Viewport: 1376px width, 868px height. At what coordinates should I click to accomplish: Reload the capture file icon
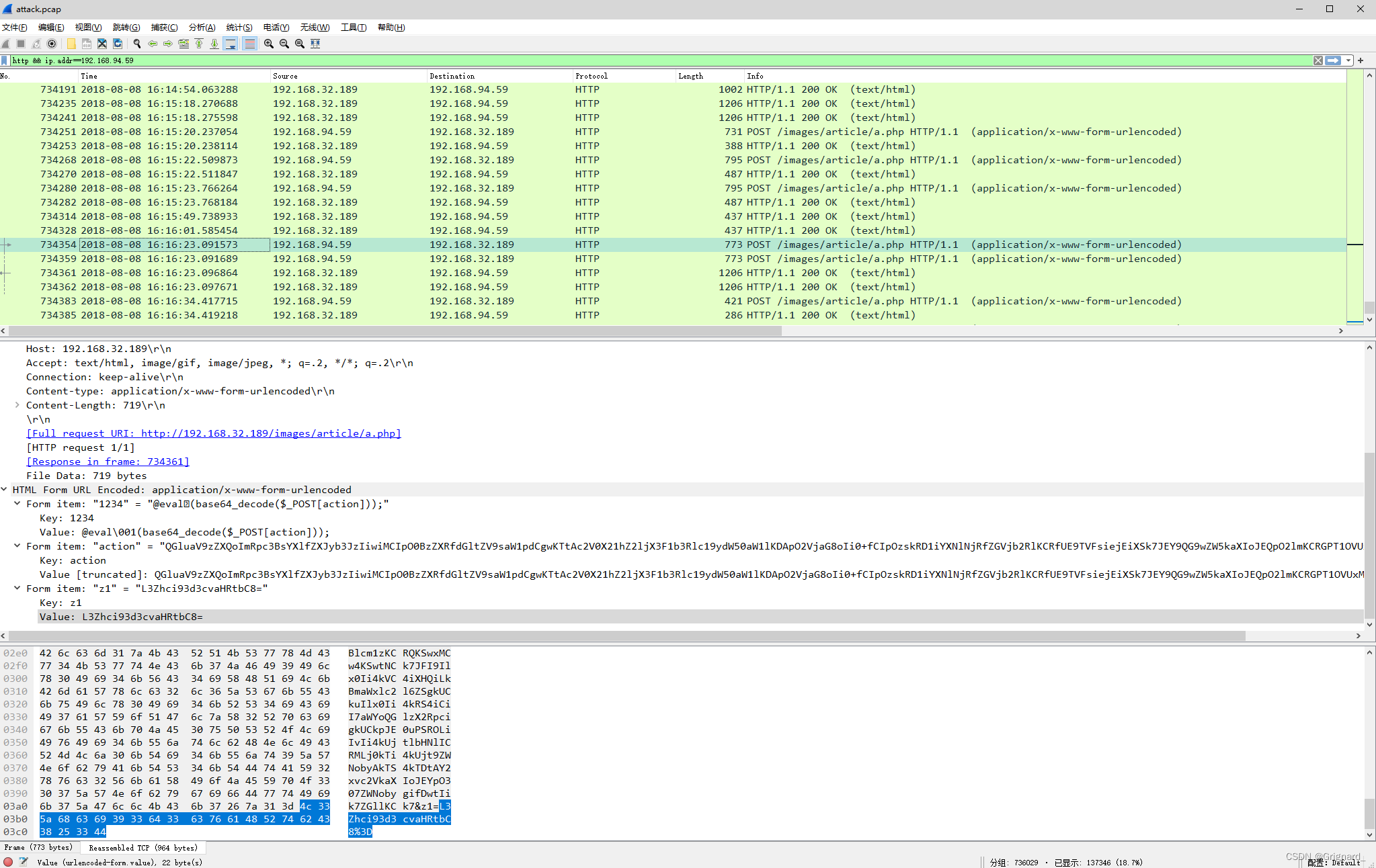[x=118, y=44]
